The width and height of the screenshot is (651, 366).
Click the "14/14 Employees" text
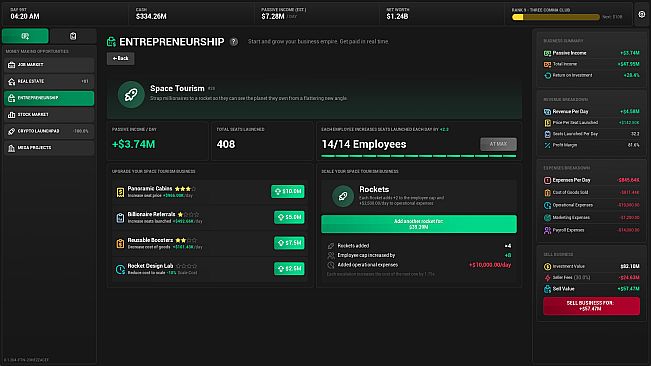tap(364, 144)
